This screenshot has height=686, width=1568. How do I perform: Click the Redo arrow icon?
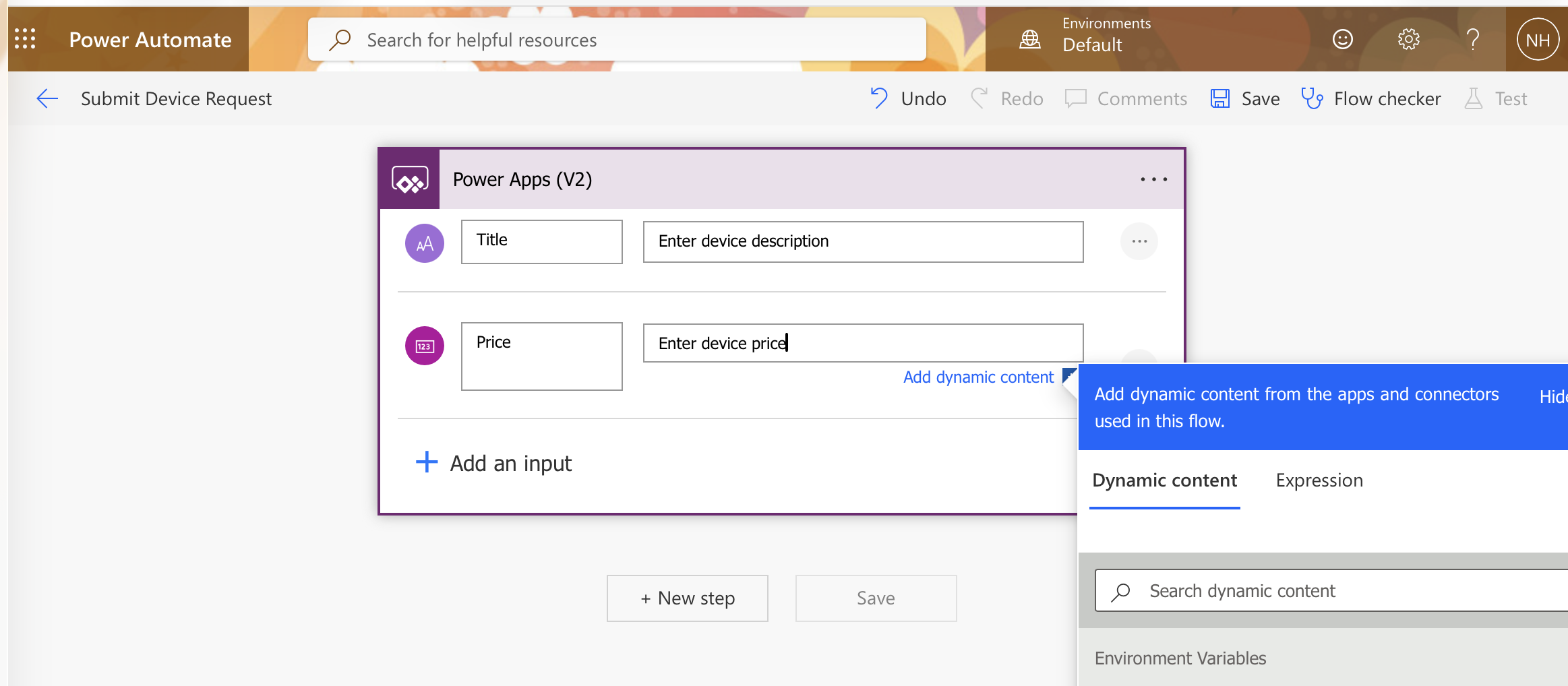click(979, 98)
